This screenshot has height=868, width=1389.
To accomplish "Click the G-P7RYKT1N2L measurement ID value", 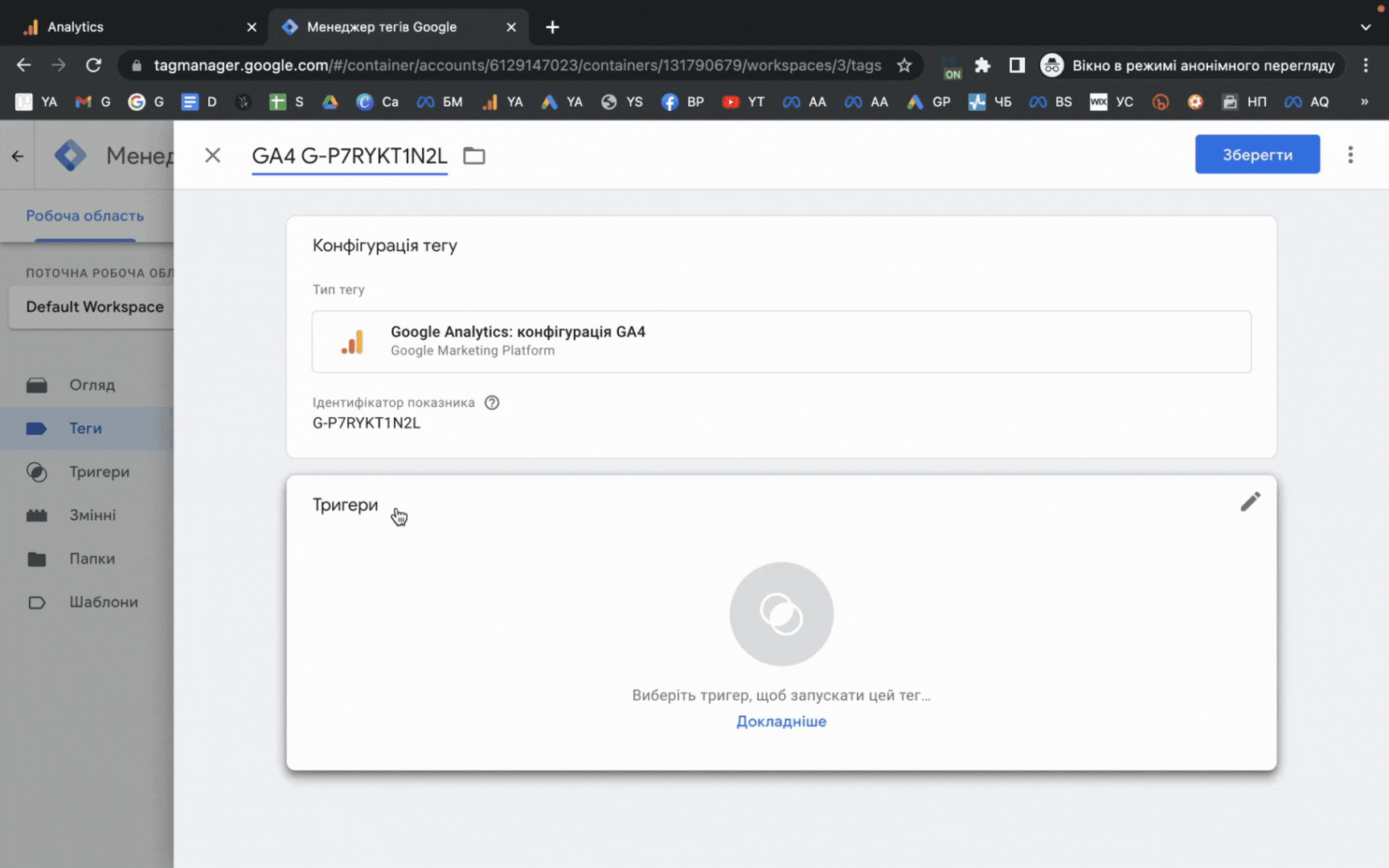I will [367, 423].
